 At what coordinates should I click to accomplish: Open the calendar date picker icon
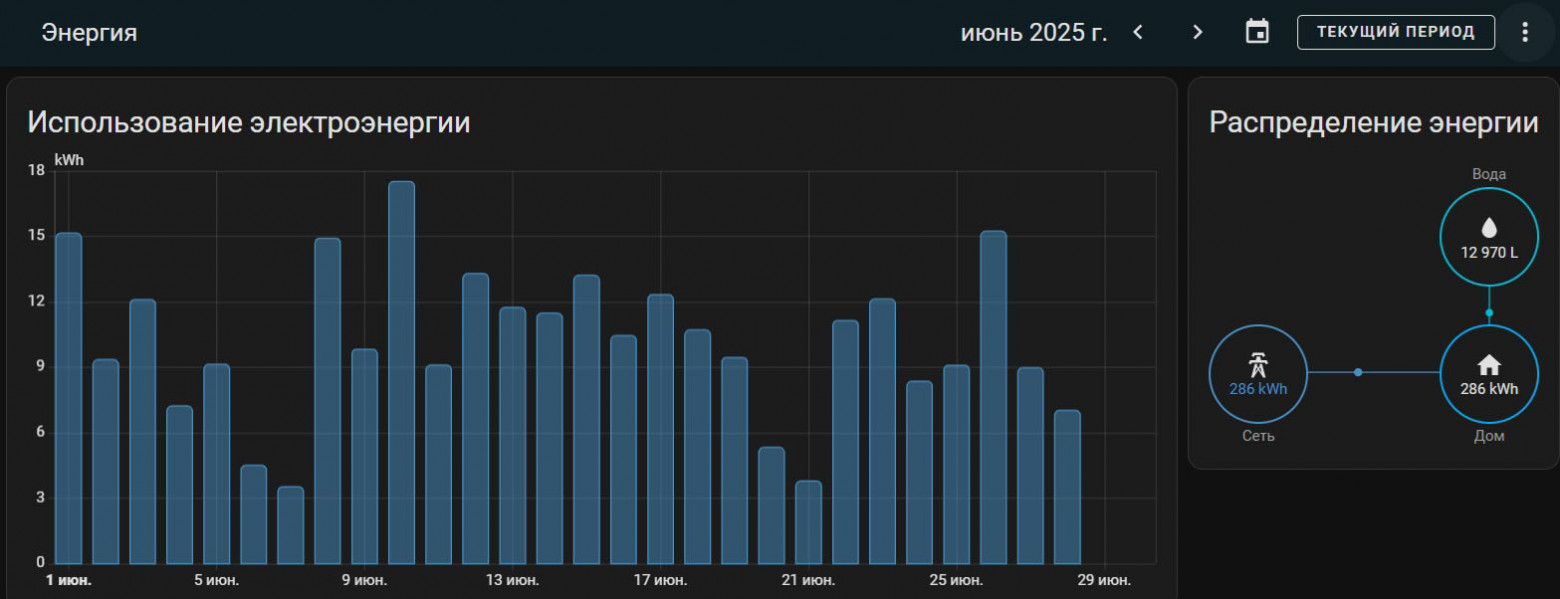[x=1257, y=31]
